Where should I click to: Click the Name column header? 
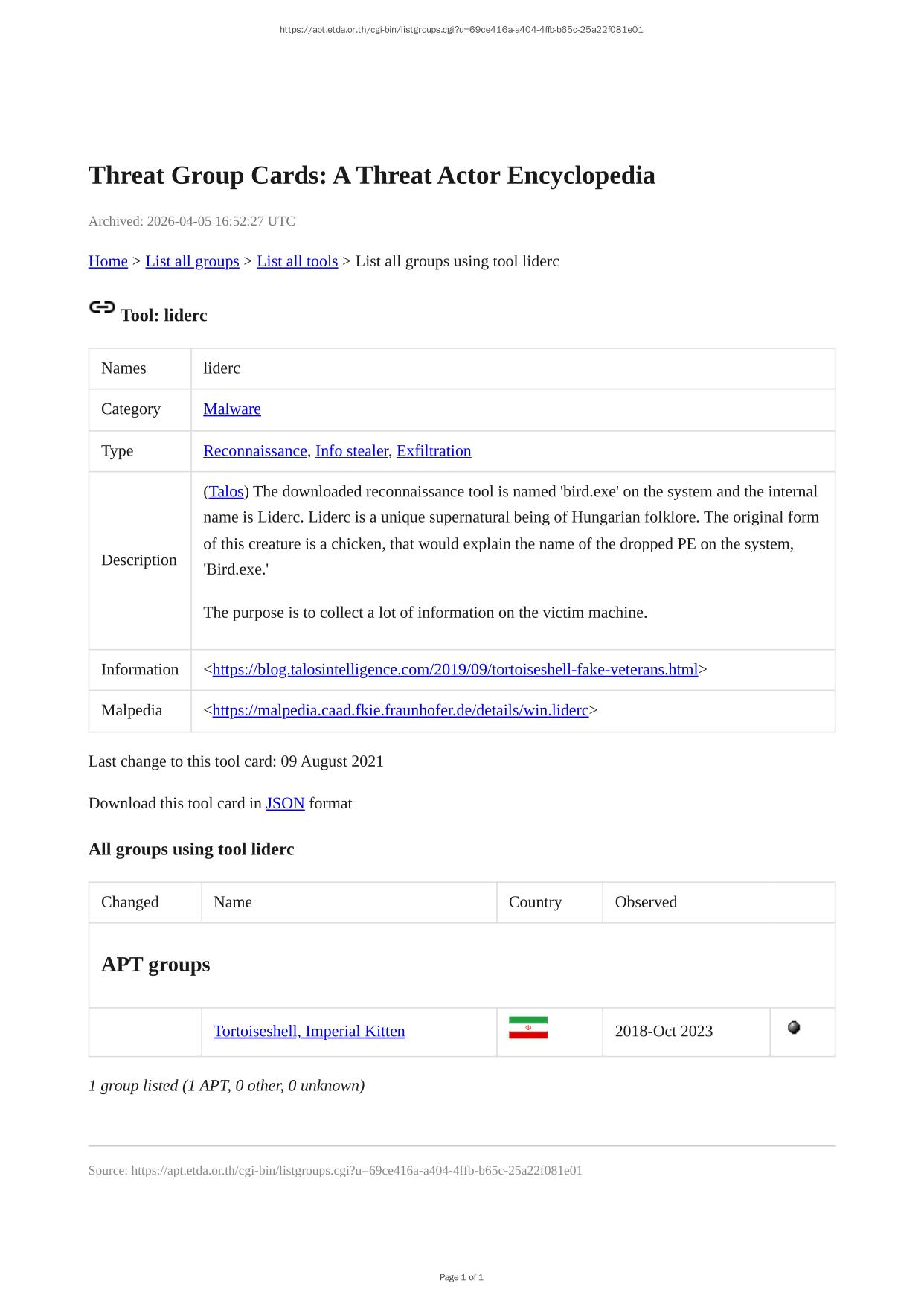[233, 902]
